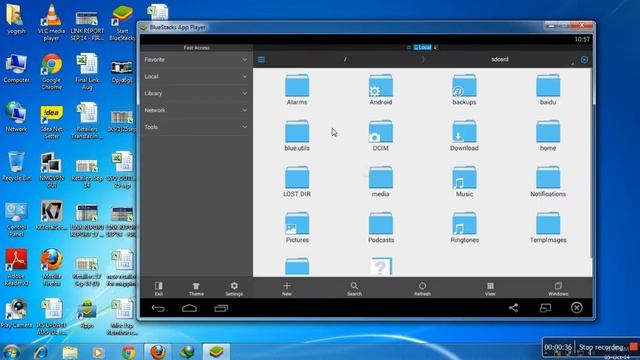Open the baidu folder
640x360 pixels.
click(x=548, y=89)
